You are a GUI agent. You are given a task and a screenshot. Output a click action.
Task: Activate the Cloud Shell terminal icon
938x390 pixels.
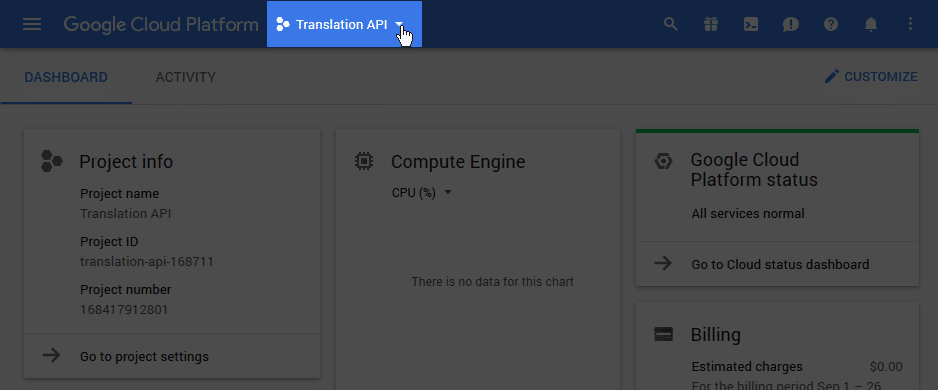751,25
